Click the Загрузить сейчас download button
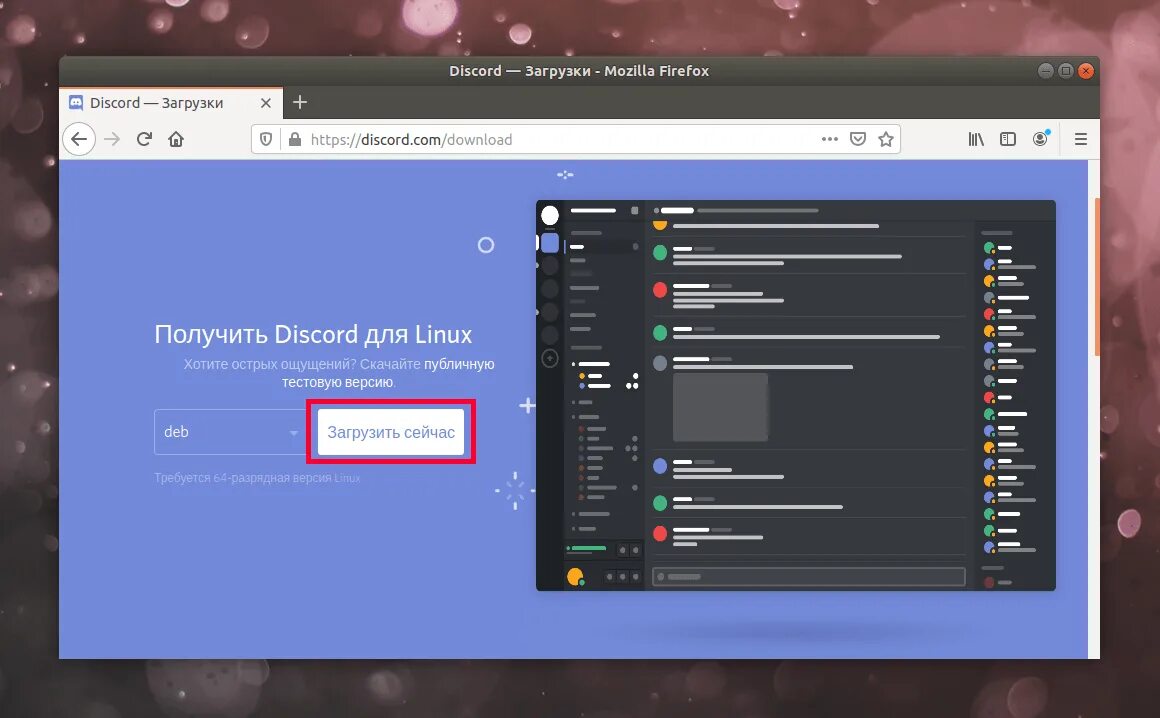 (x=391, y=432)
